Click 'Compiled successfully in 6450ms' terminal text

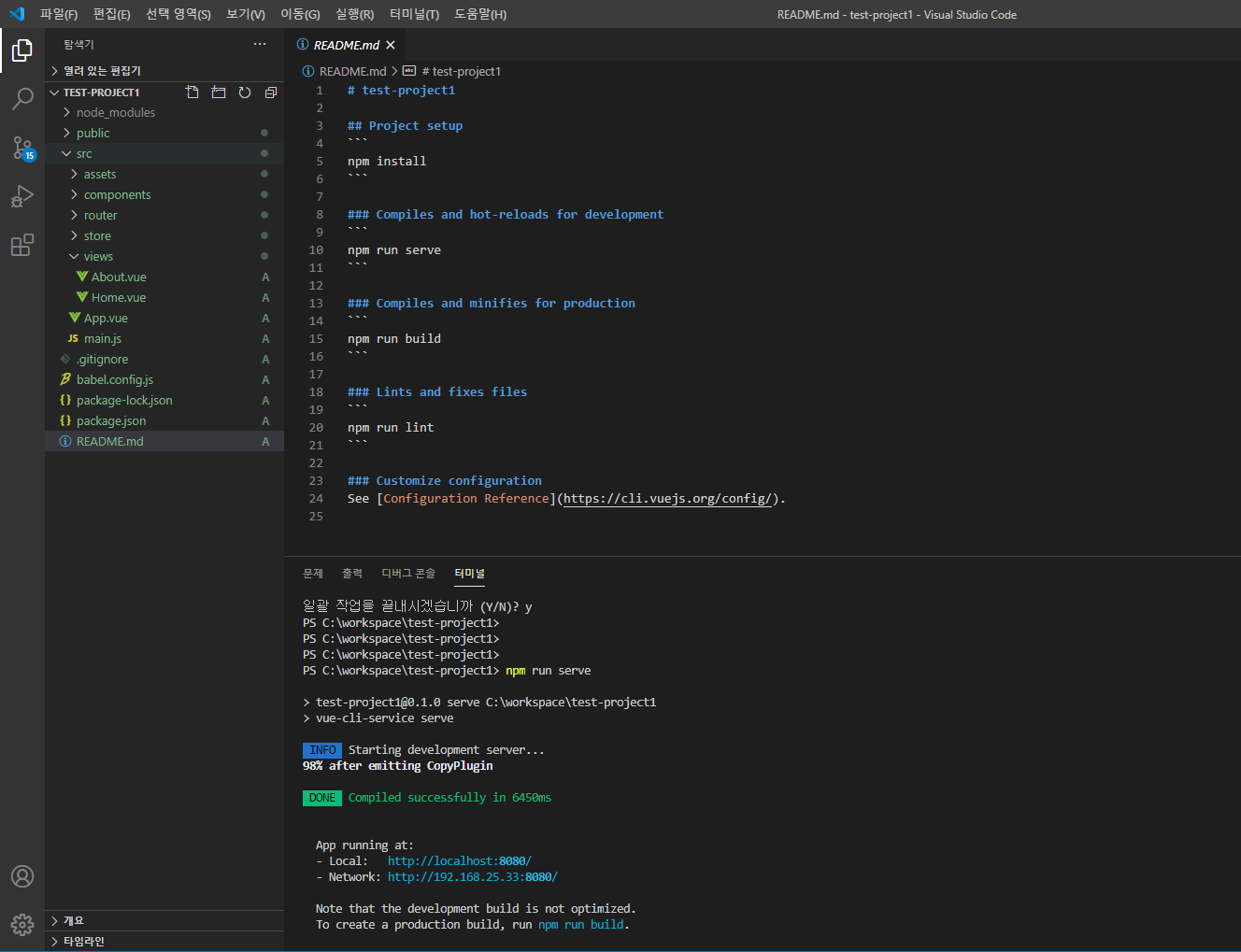(449, 798)
